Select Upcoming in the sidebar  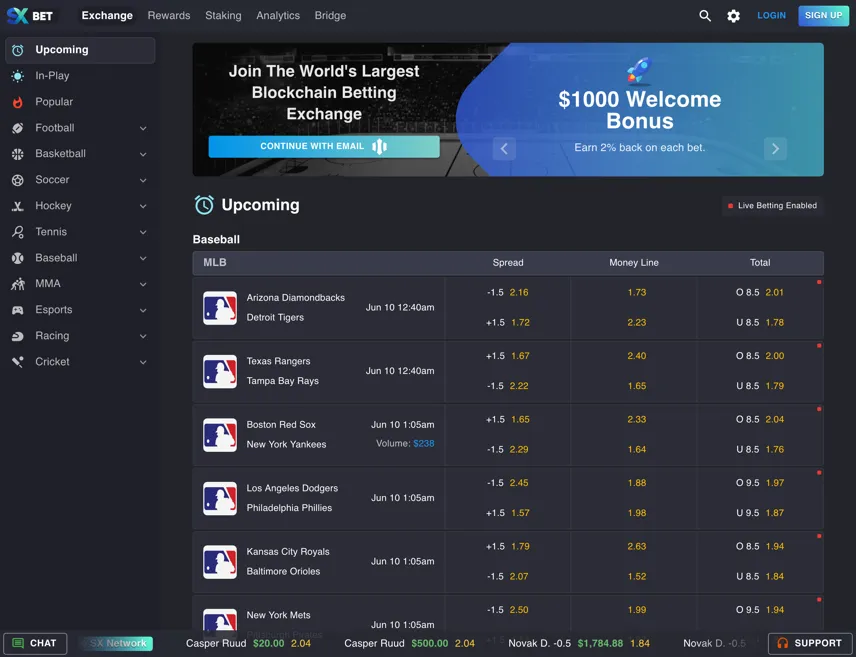(80, 50)
